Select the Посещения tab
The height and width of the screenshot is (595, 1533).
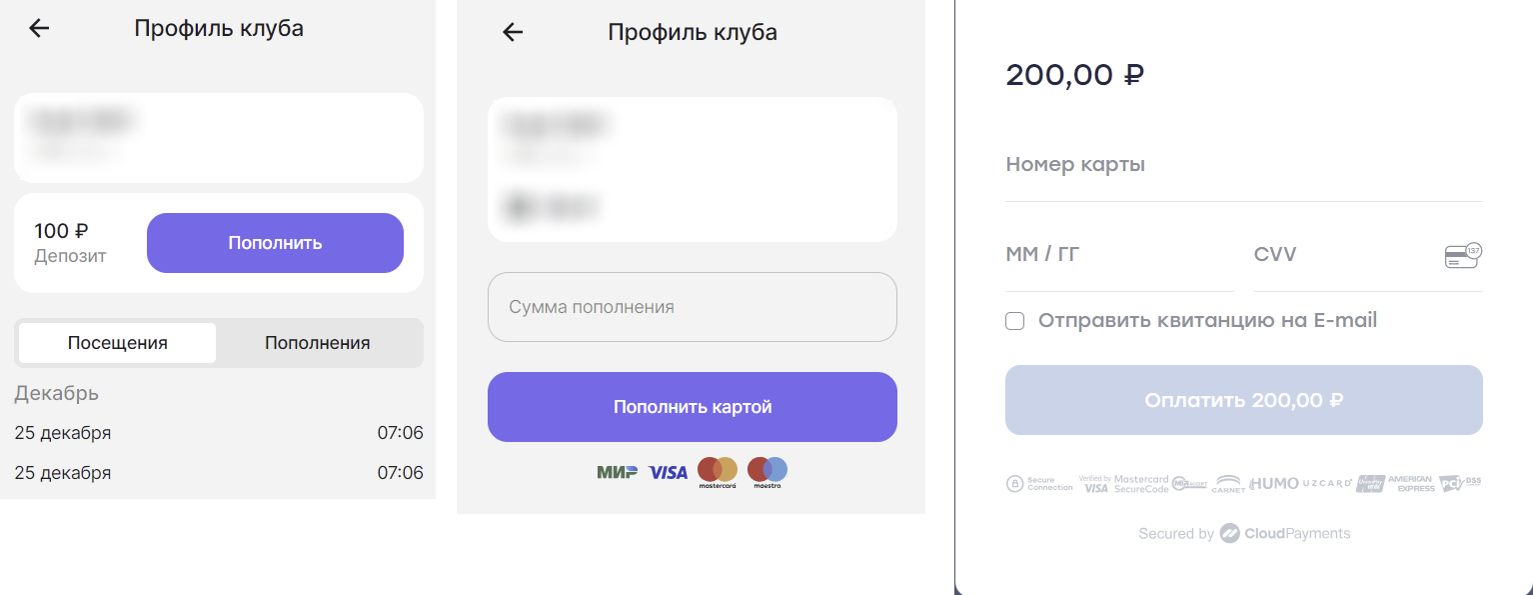116,342
